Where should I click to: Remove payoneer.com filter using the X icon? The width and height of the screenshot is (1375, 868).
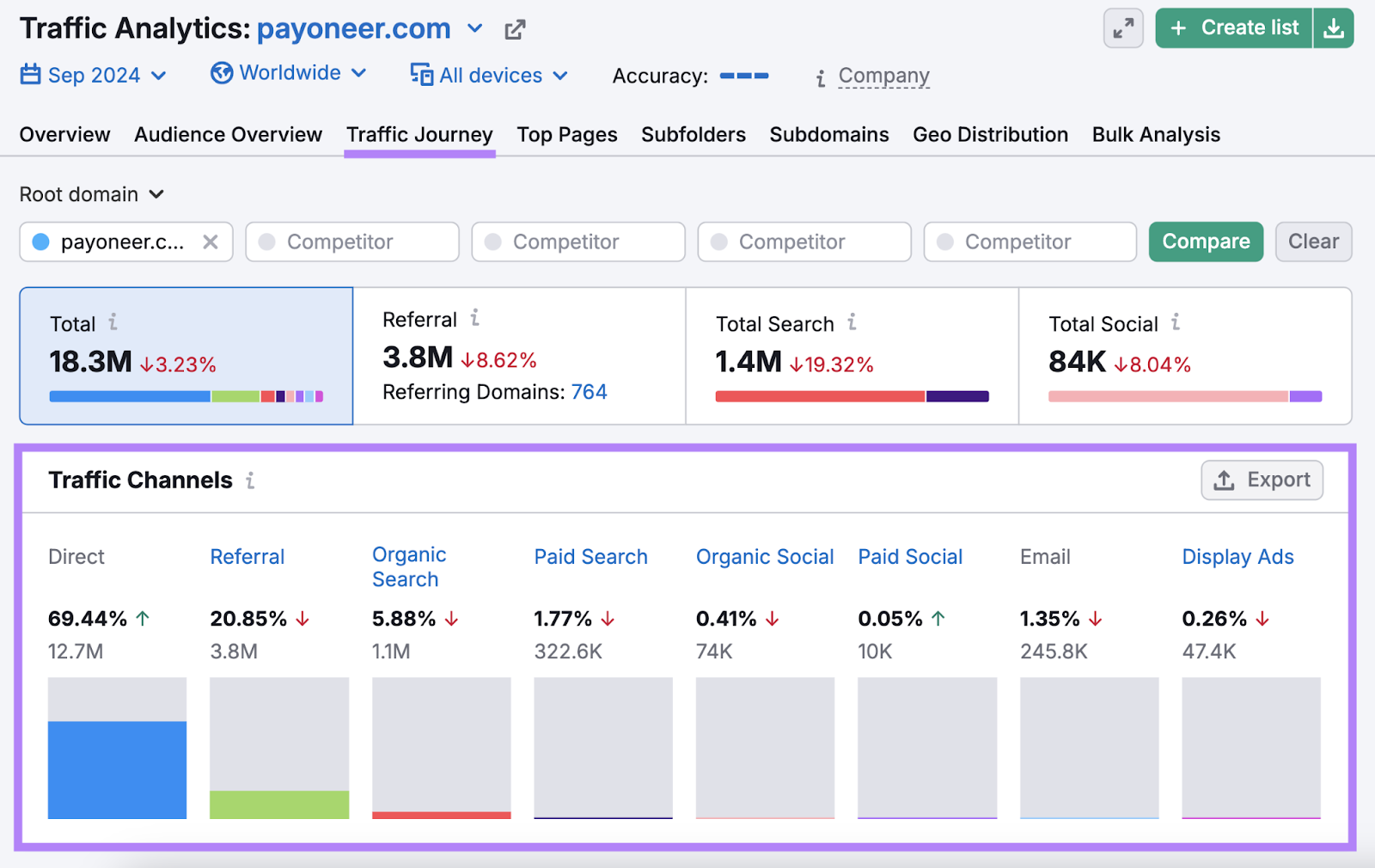(x=211, y=241)
